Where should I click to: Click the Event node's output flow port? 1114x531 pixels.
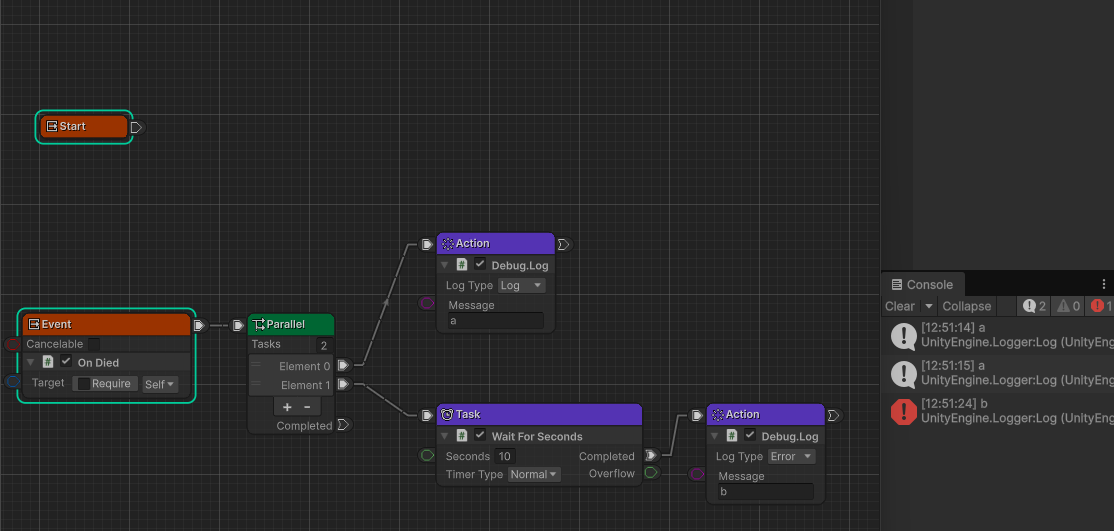[x=199, y=325]
